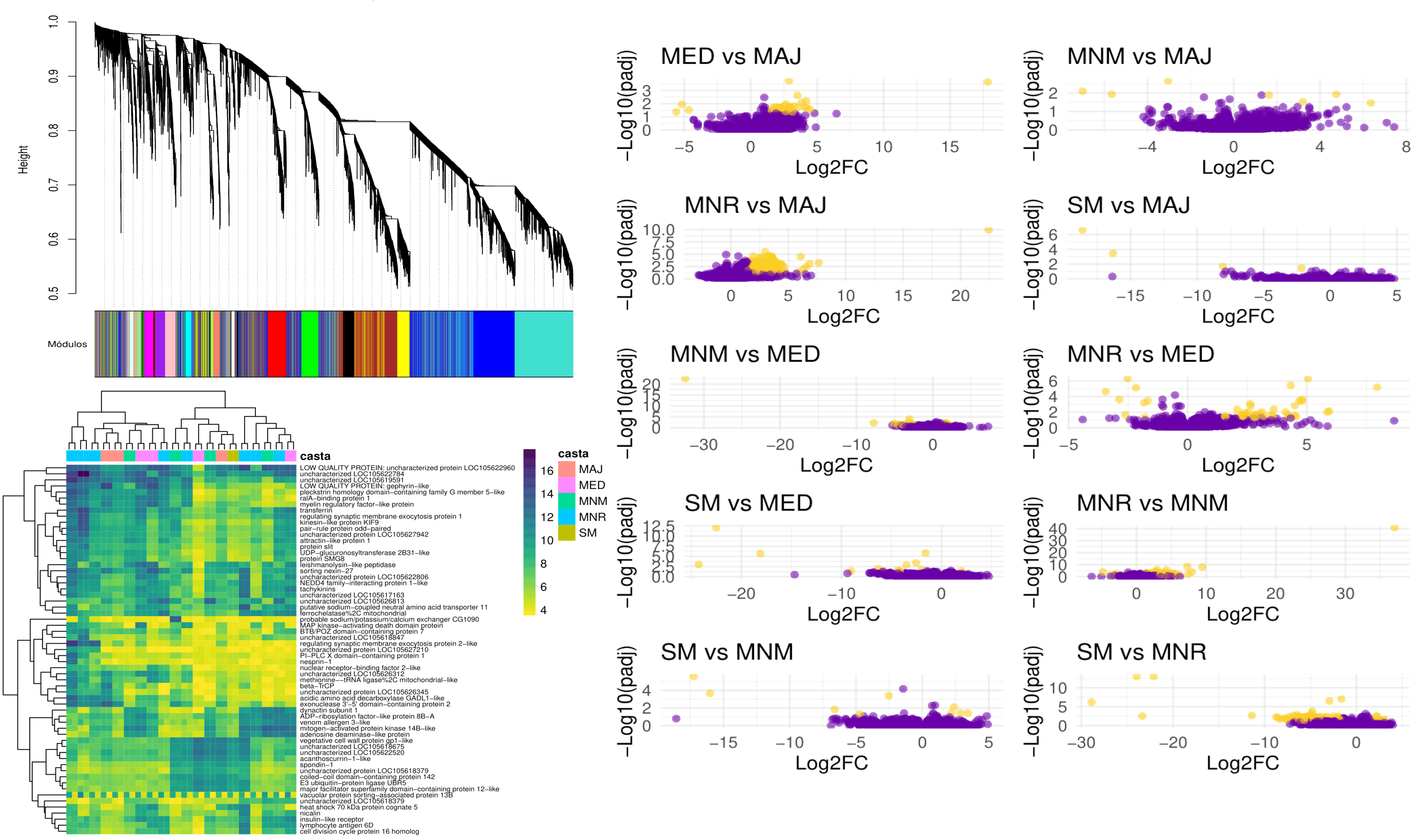1420x840 pixels.
Task: Click the 'tachykinins' heatmap row label
Action: (x=318, y=589)
